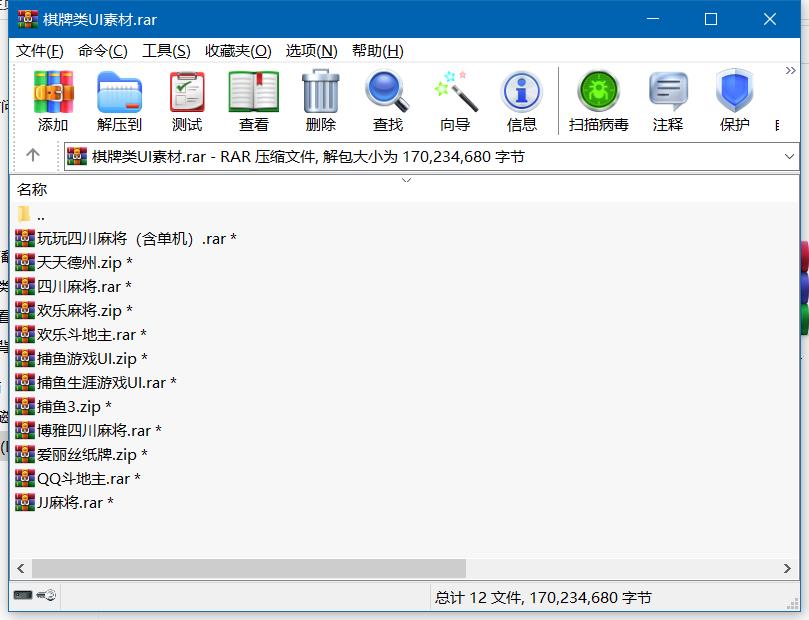The width and height of the screenshot is (809, 620).
Task: Click the parent folder ".." entry
Action: point(40,215)
